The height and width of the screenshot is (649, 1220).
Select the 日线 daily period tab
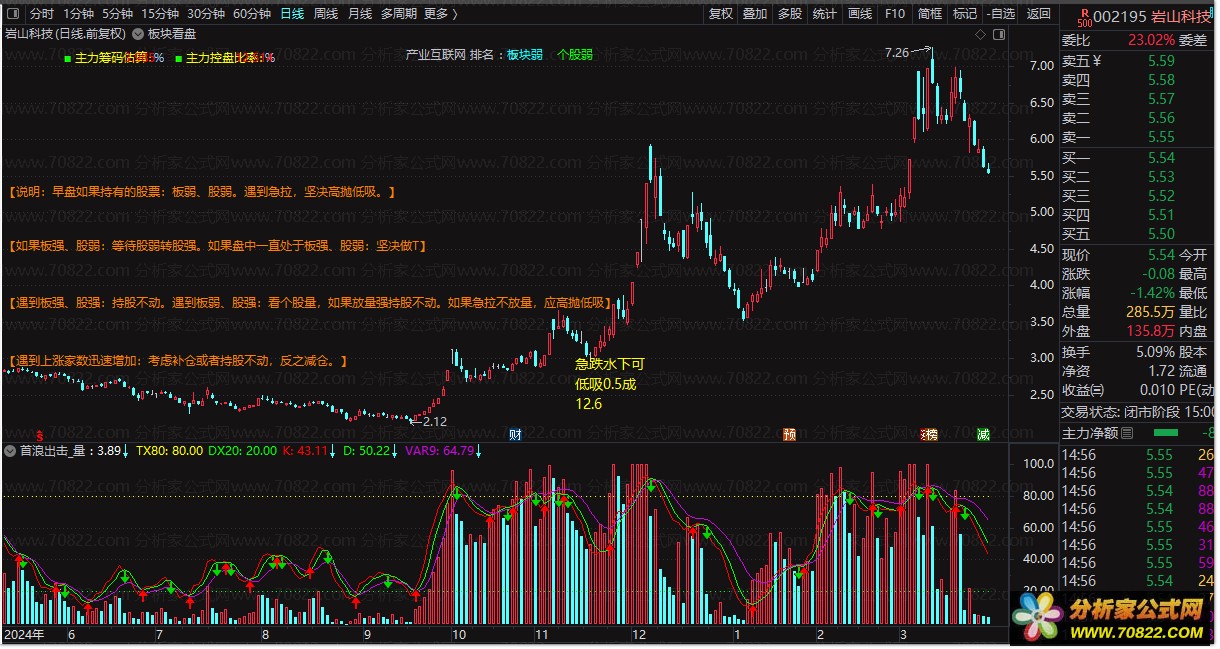tap(292, 14)
